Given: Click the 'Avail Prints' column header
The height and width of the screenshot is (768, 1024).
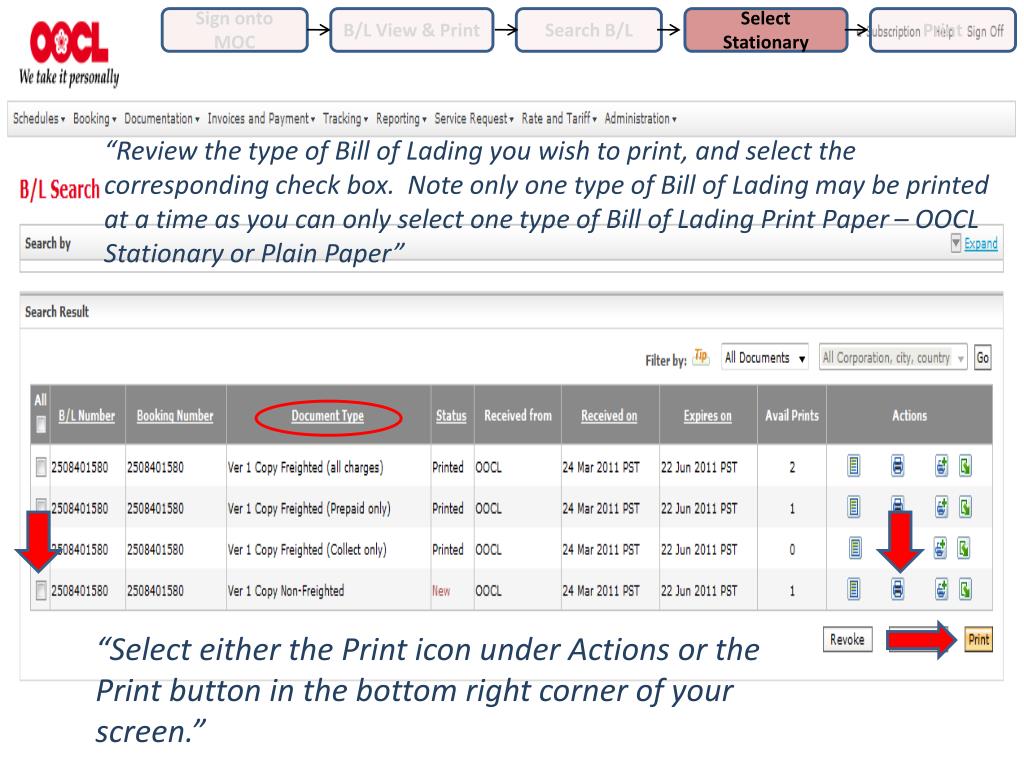Looking at the screenshot, I should tap(792, 415).
